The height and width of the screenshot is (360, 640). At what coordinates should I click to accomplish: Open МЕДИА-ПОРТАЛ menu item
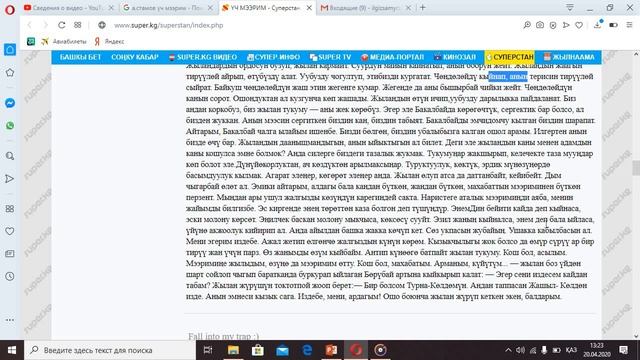point(393,57)
